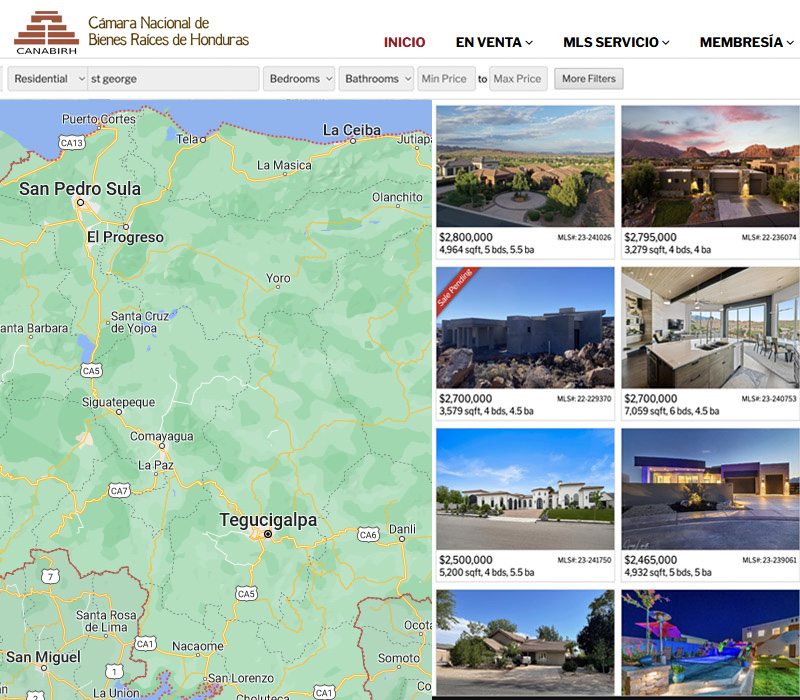
Task: Click the El Progreso label on the map
Action: coord(126,237)
